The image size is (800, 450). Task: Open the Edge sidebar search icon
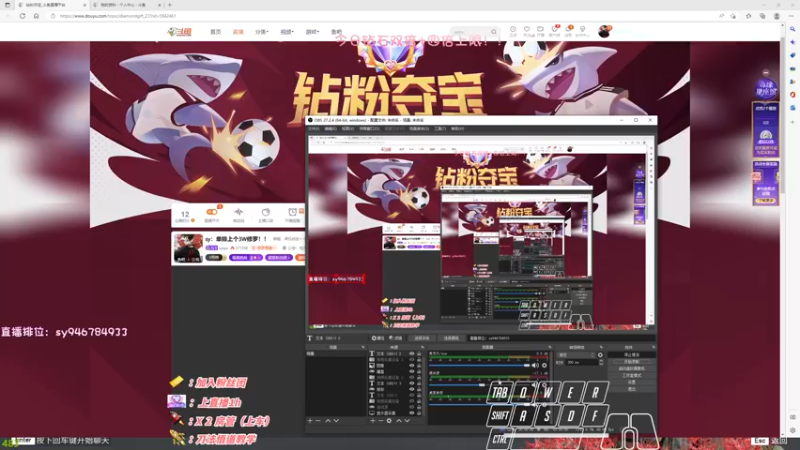pyautogui.click(x=792, y=30)
